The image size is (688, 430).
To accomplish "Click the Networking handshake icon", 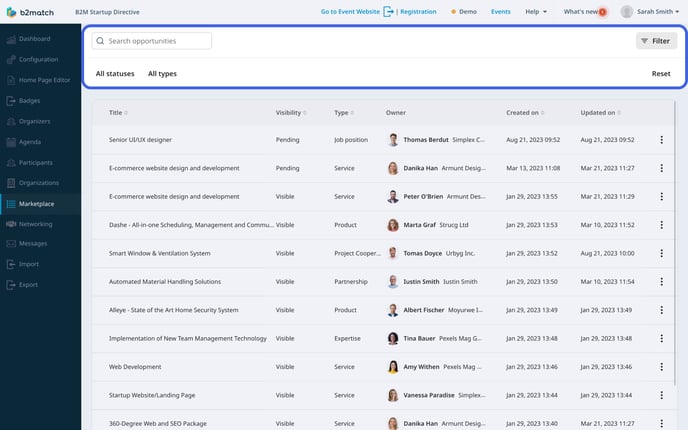I will pyautogui.click(x=11, y=224).
